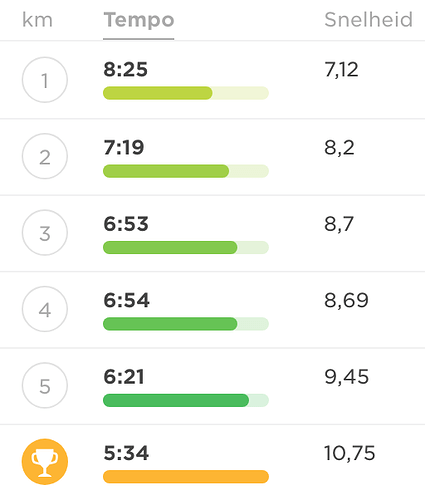Click the 6:54 pace progress bar

(186, 324)
